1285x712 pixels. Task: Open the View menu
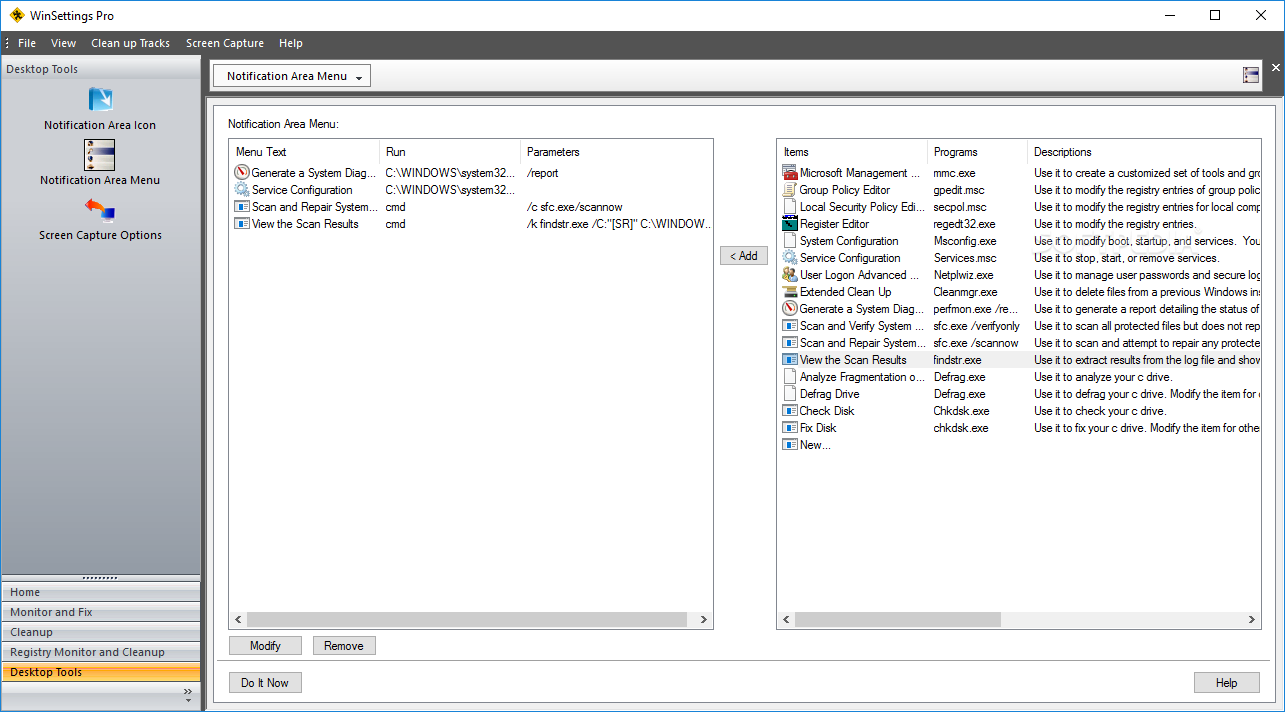coord(64,43)
